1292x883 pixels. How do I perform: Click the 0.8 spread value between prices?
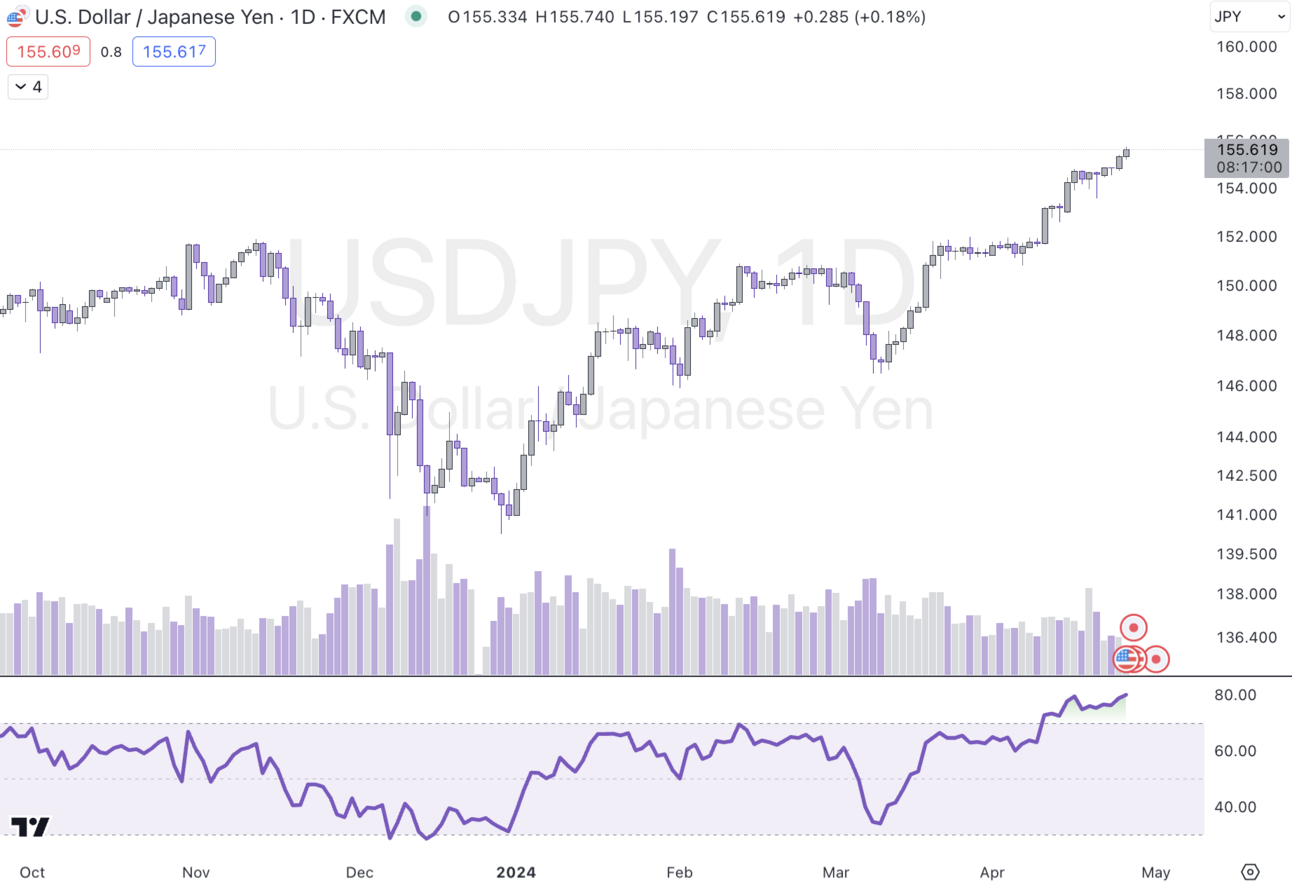point(111,51)
